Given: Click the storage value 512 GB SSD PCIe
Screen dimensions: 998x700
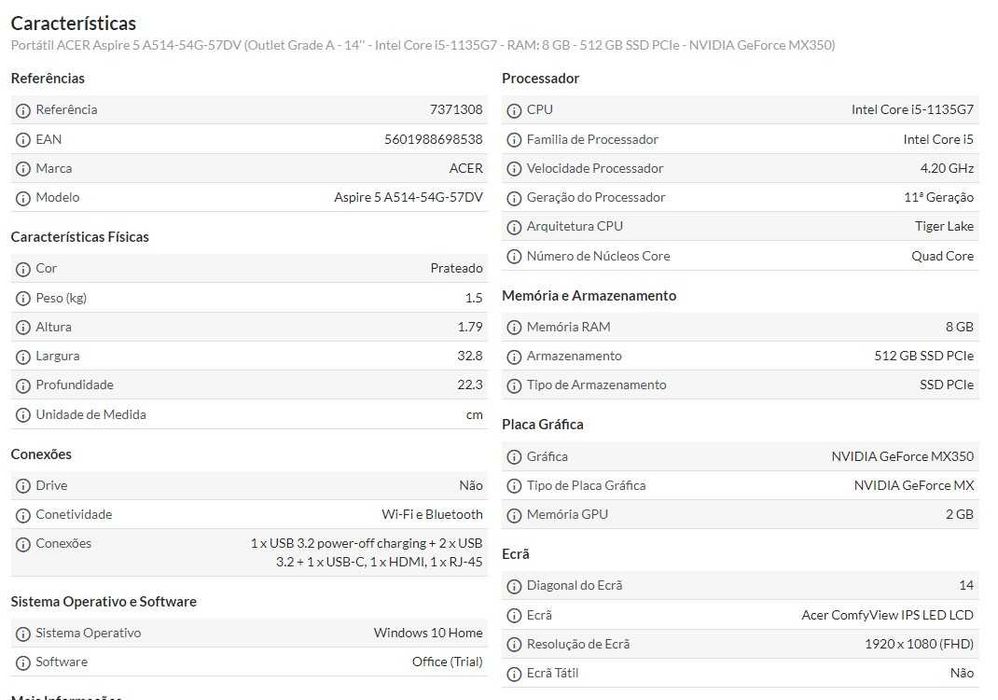Looking at the screenshot, I should pos(924,356).
